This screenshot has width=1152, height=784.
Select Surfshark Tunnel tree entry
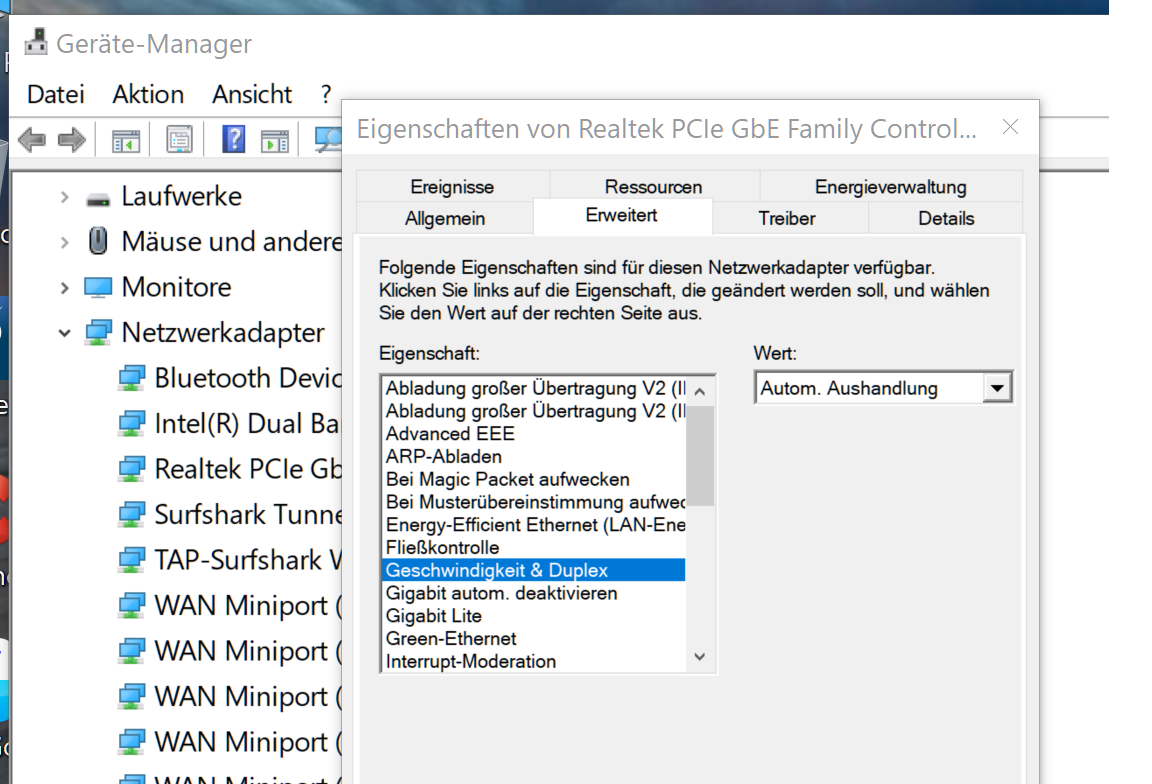(248, 514)
